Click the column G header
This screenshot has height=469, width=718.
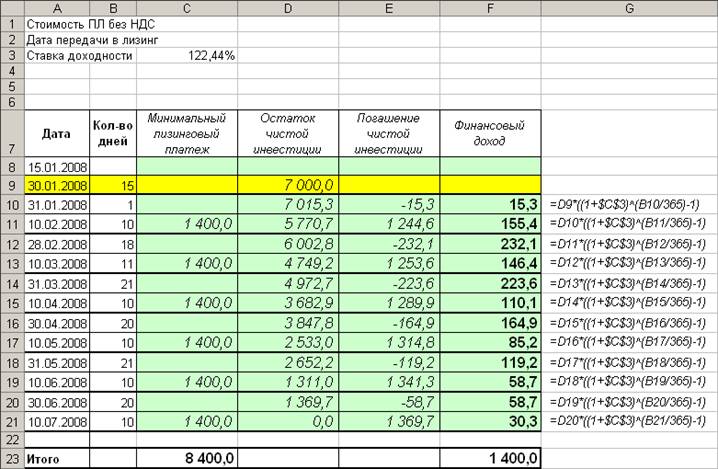click(628, 8)
